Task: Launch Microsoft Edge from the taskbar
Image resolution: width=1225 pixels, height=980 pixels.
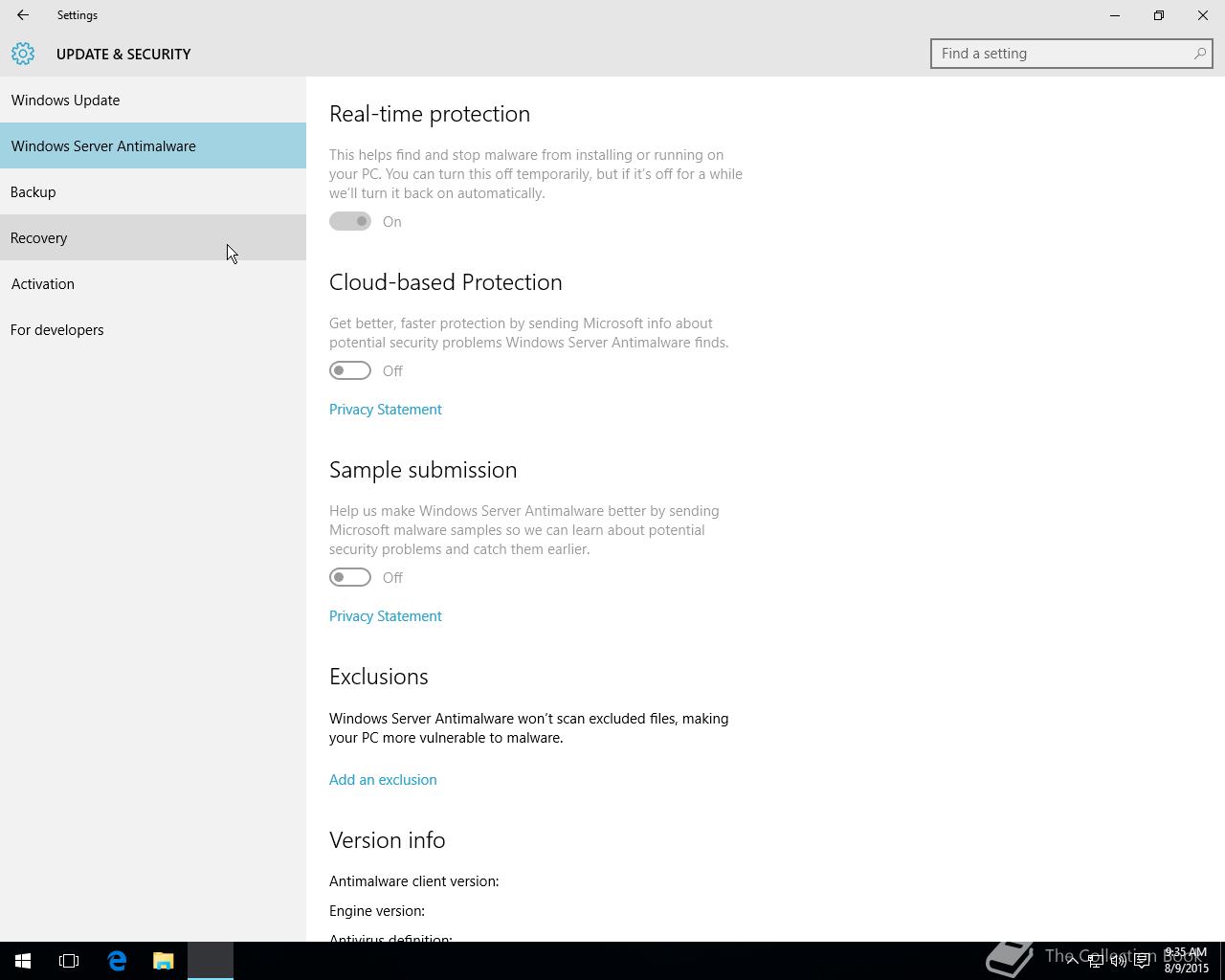Action: [x=117, y=961]
